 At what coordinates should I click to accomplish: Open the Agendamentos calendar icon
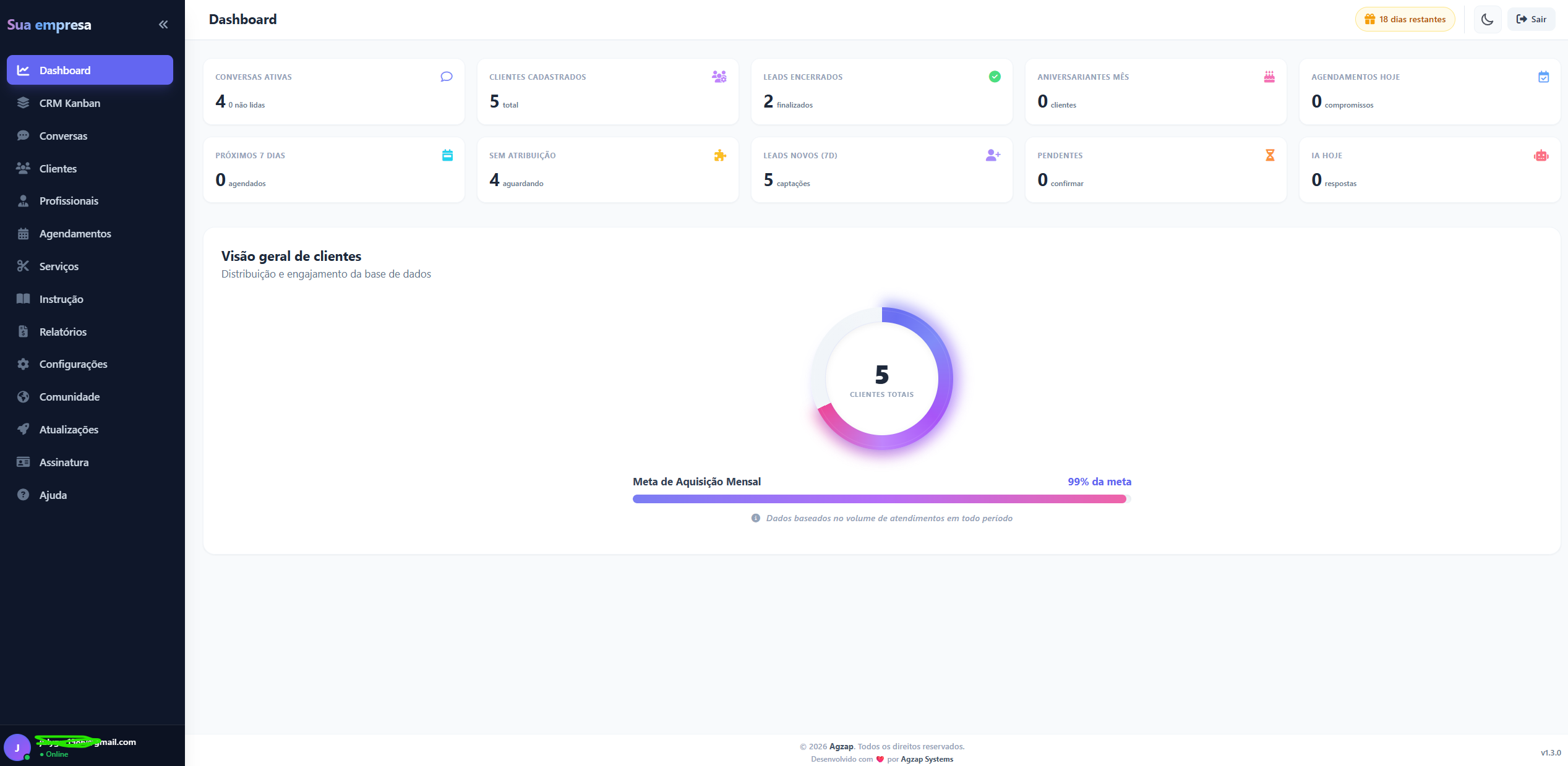coord(23,233)
